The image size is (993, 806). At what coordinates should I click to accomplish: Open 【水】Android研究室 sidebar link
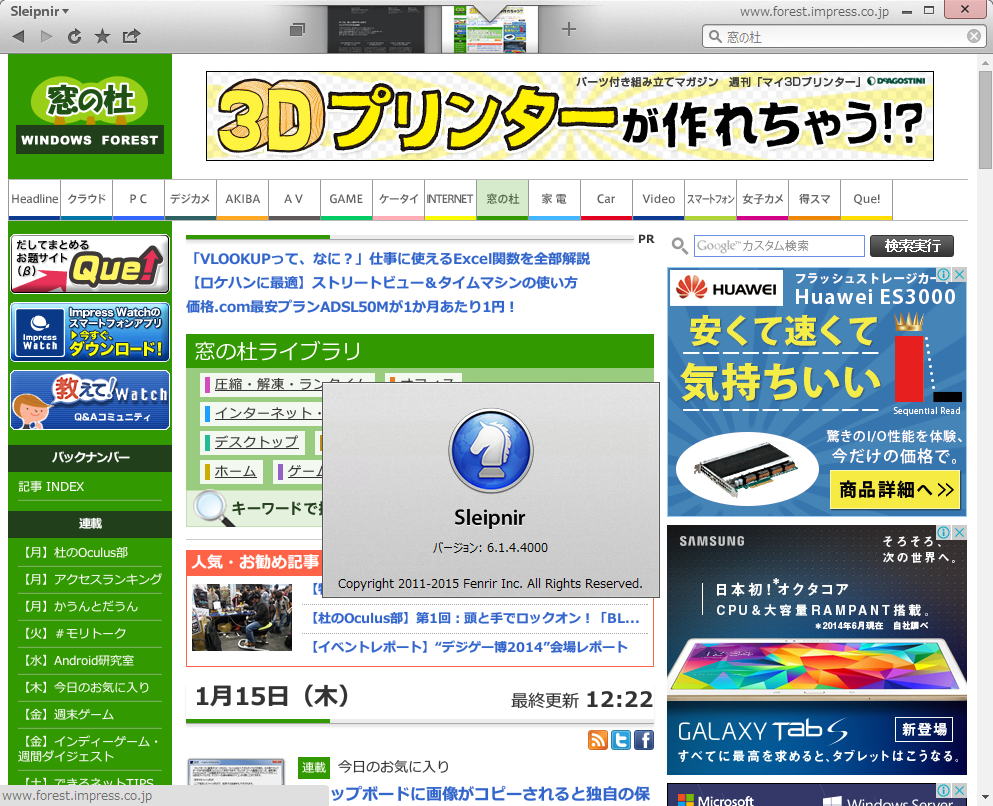[x=76, y=660]
